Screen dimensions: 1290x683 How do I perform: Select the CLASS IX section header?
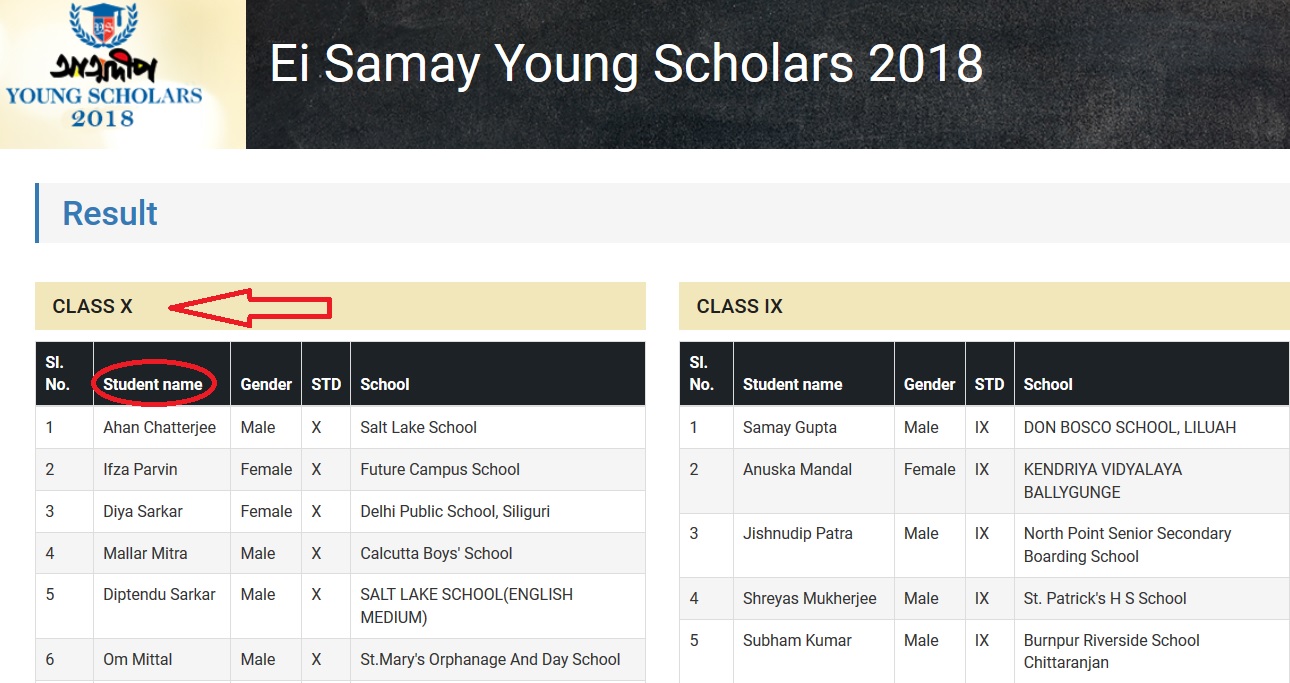pos(739,307)
